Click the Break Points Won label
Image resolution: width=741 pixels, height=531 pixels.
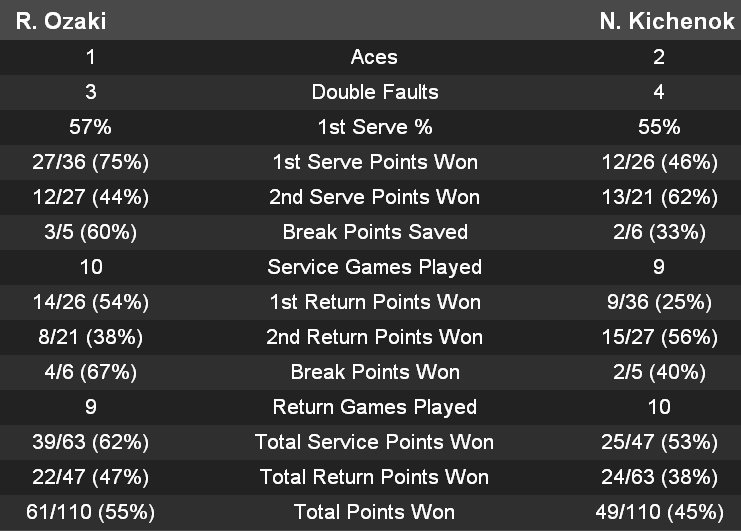click(374, 372)
